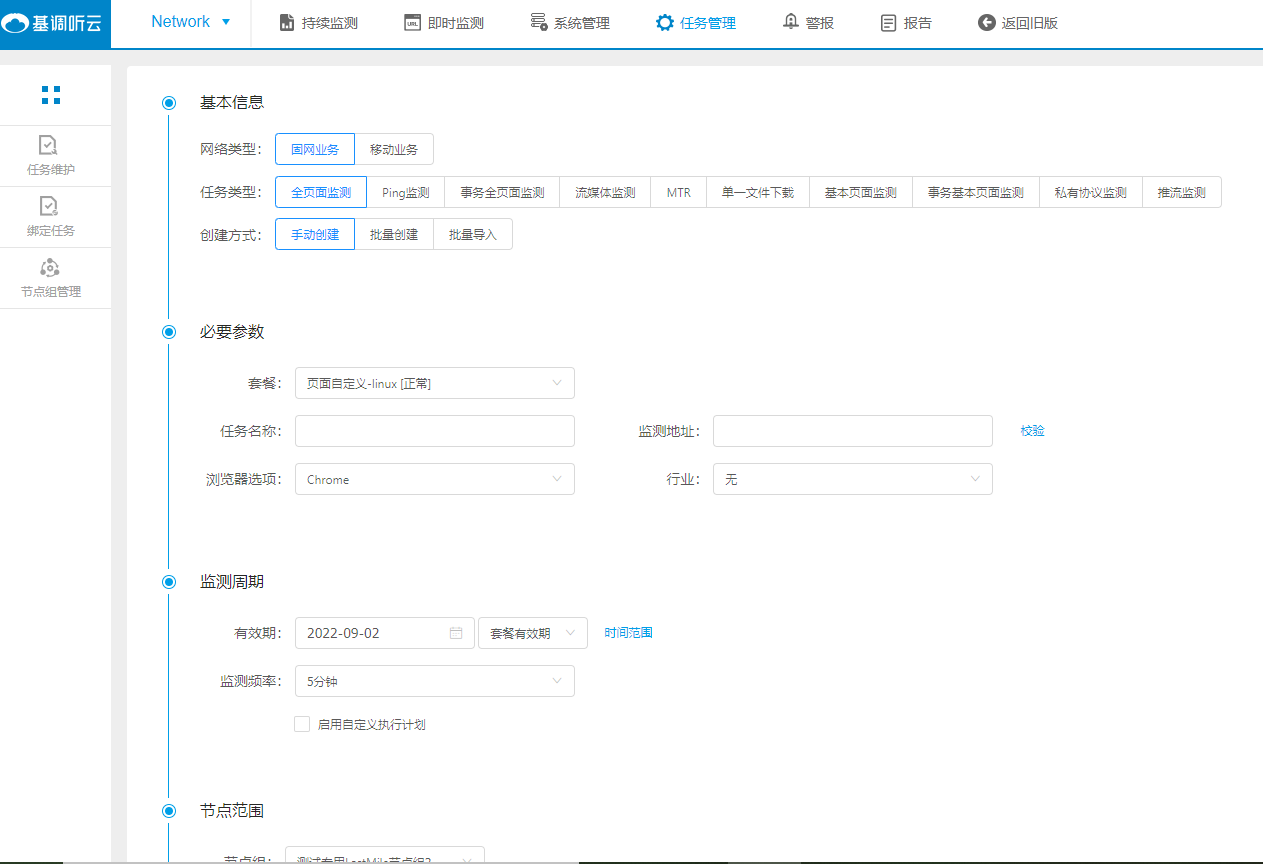Go to 持续监测 menu
The height and width of the screenshot is (864, 1263).
[x=317, y=23]
